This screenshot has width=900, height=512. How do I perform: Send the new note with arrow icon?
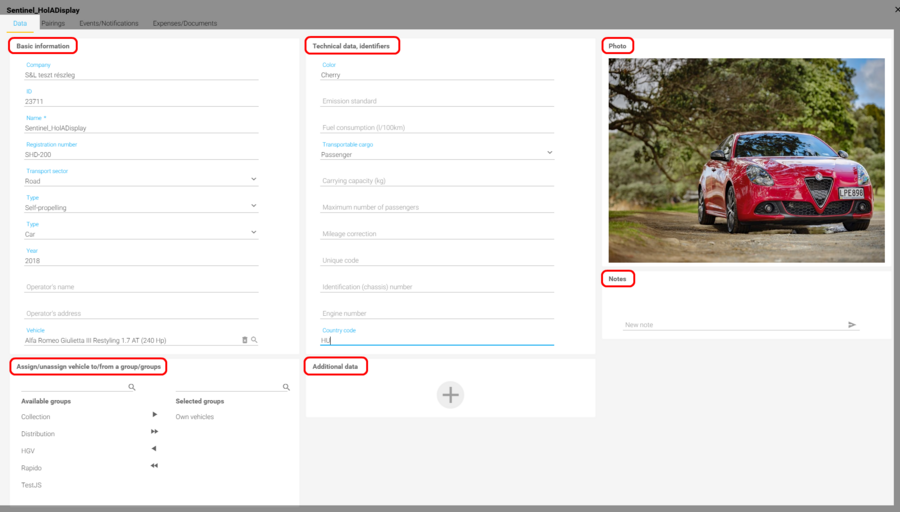click(x=852, y=324)
